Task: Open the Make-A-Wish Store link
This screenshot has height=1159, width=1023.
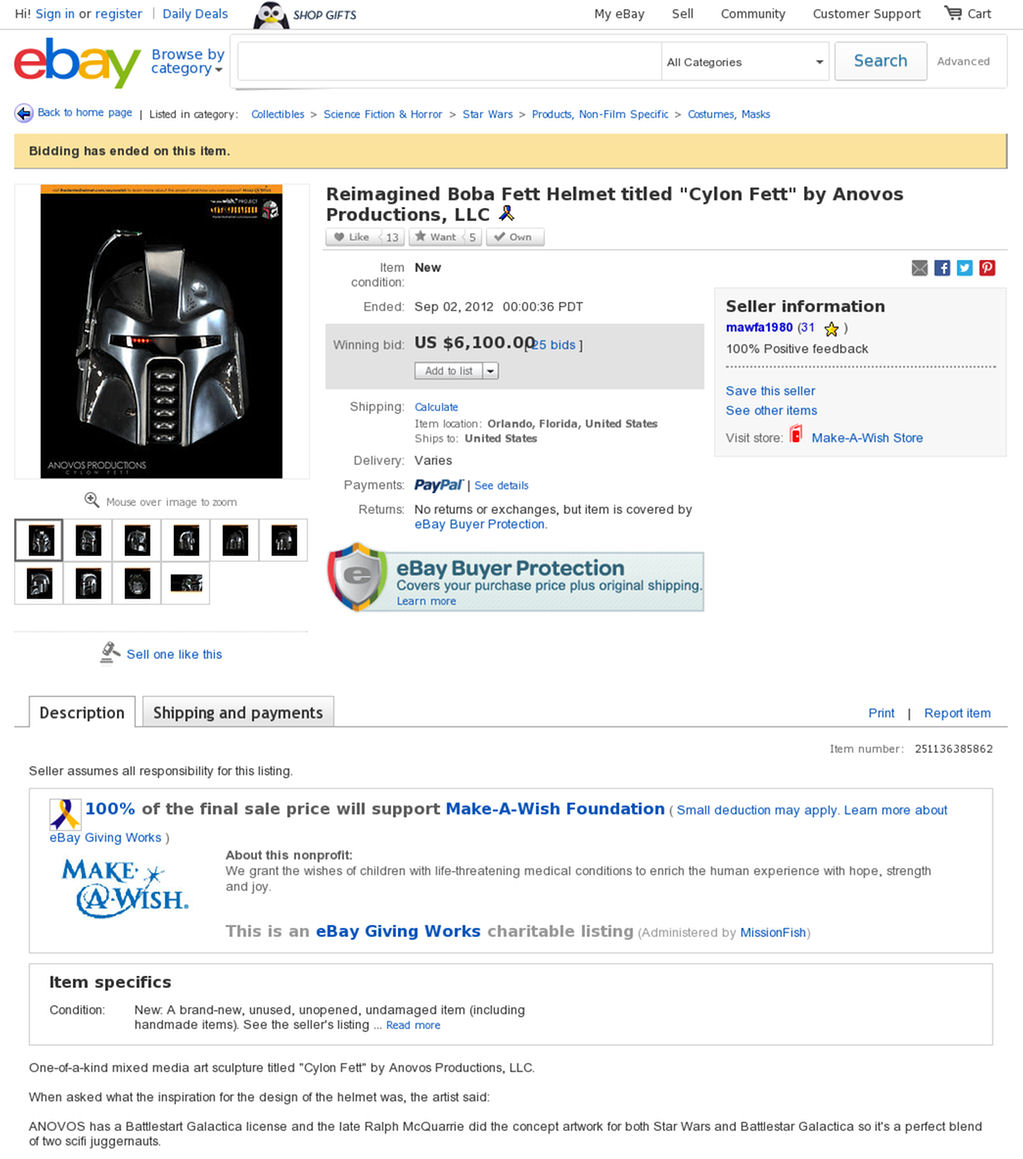Action: [x=867, y=438]
